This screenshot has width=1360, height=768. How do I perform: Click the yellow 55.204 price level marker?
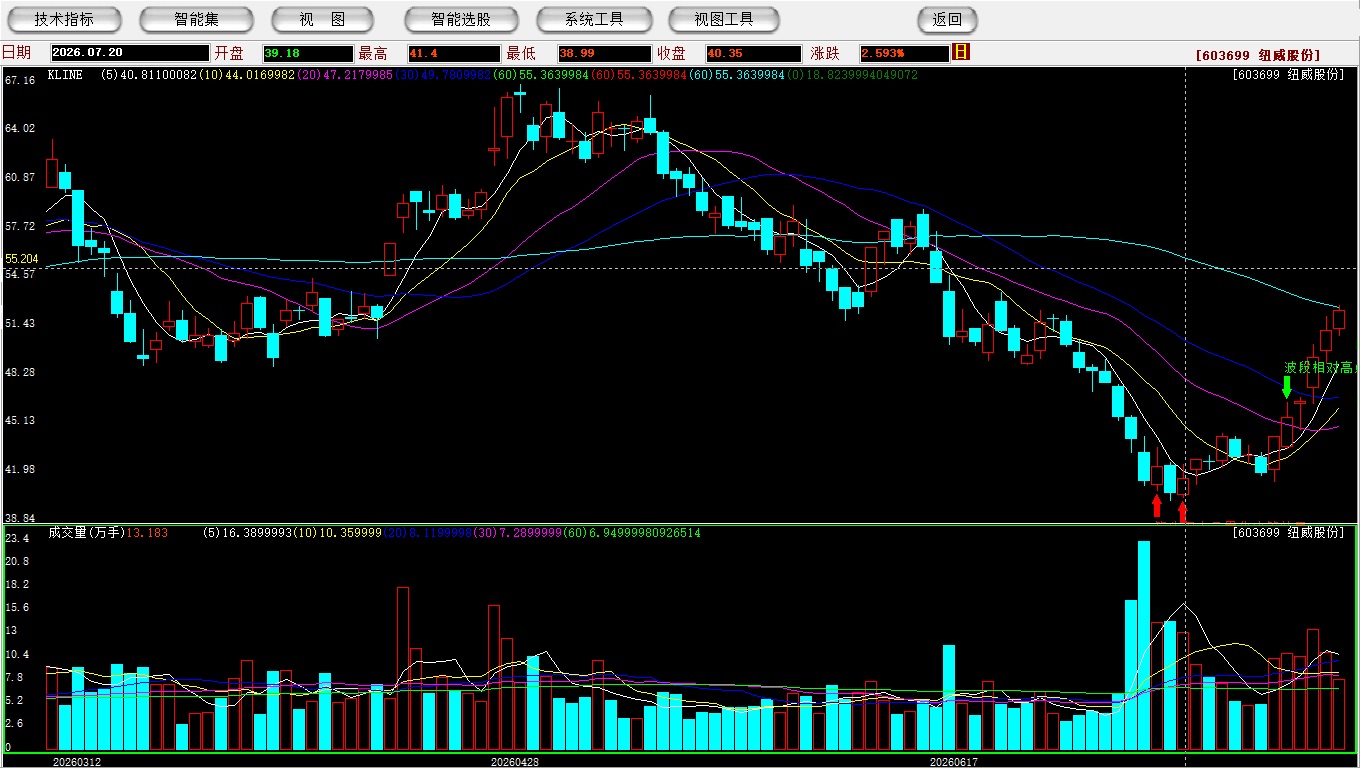(21, 259)
